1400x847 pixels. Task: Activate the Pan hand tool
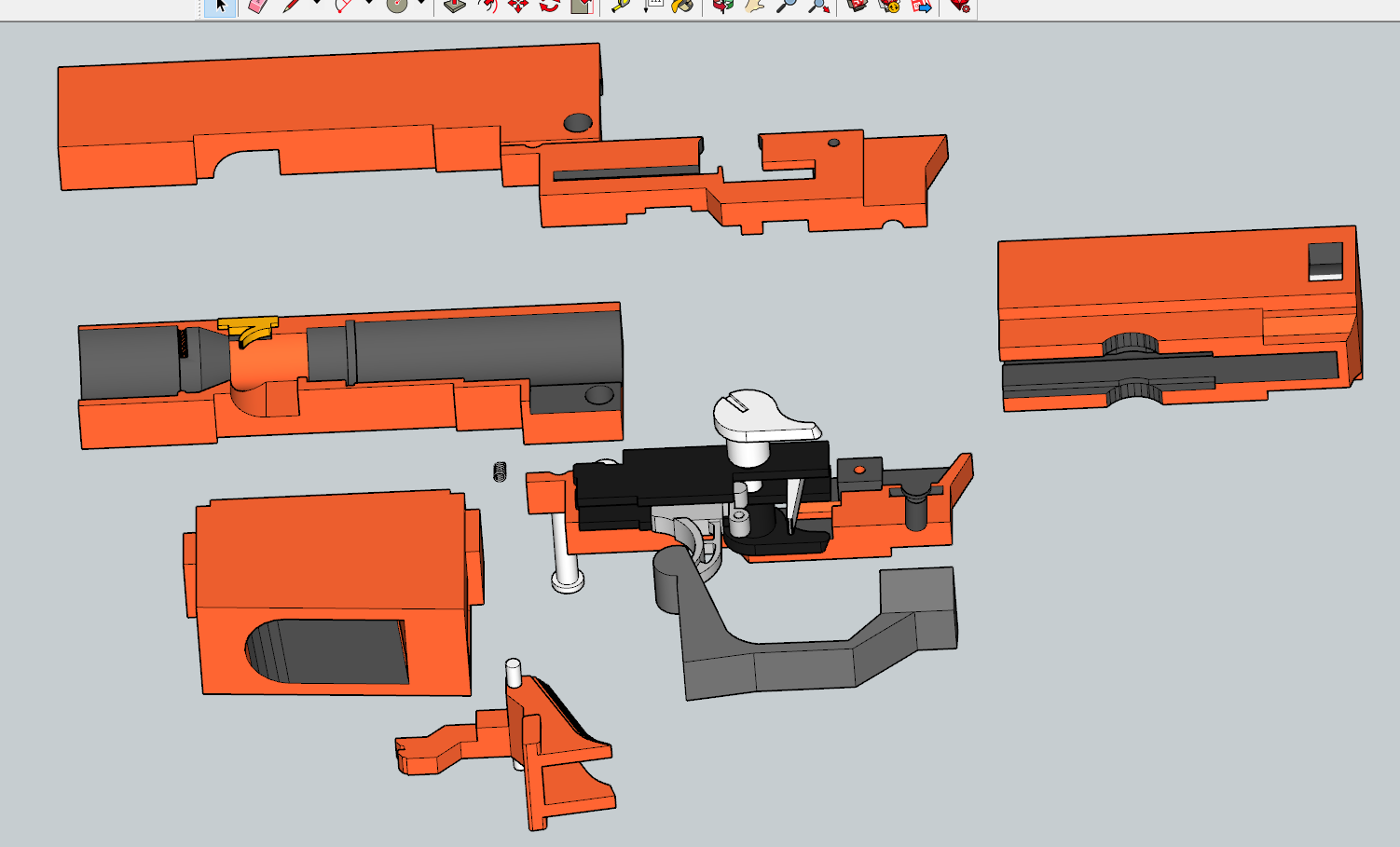pyautogui.click(x=754, y=6)
